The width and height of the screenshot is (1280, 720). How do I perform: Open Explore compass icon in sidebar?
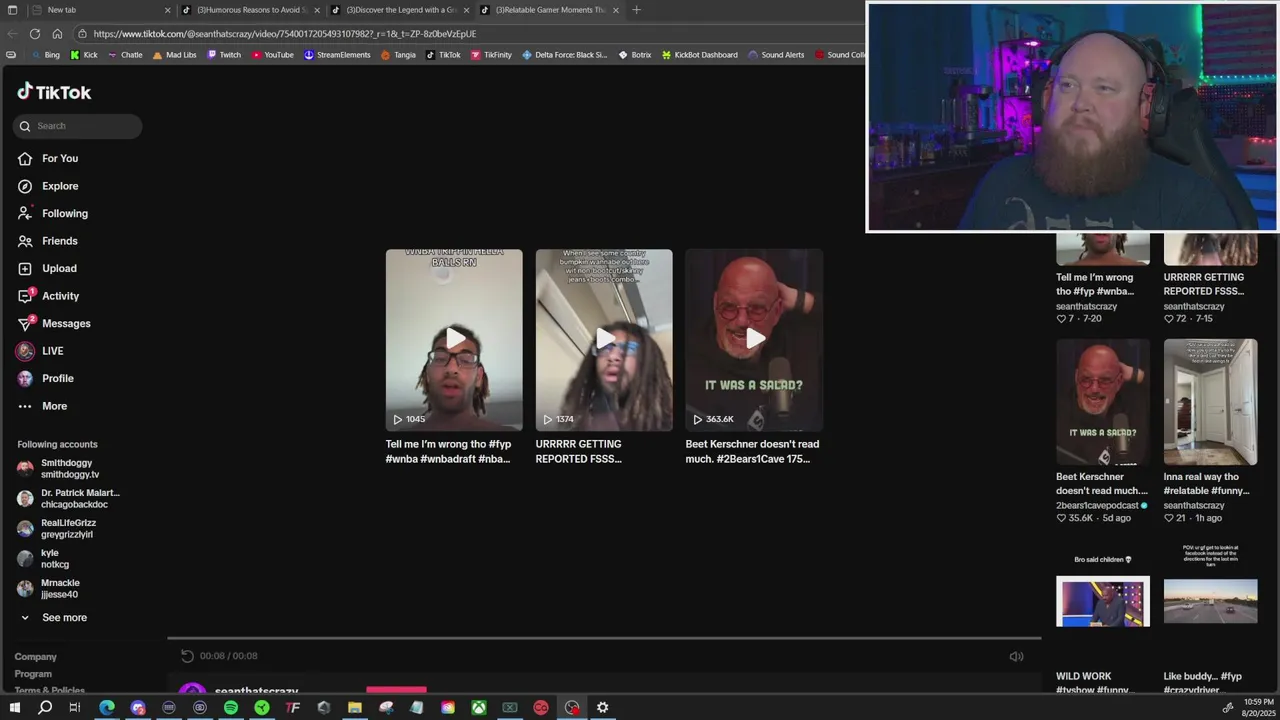point(25,186)
